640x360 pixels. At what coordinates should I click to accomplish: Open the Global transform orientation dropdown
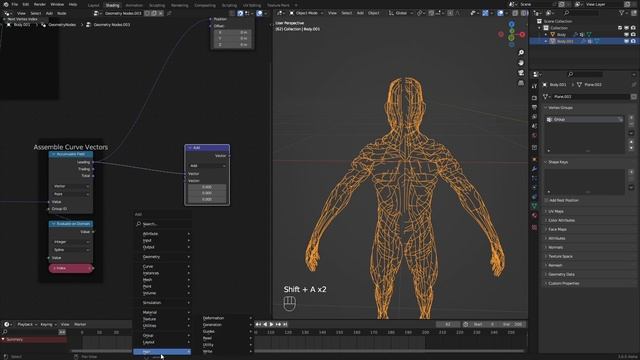[400, 13]
